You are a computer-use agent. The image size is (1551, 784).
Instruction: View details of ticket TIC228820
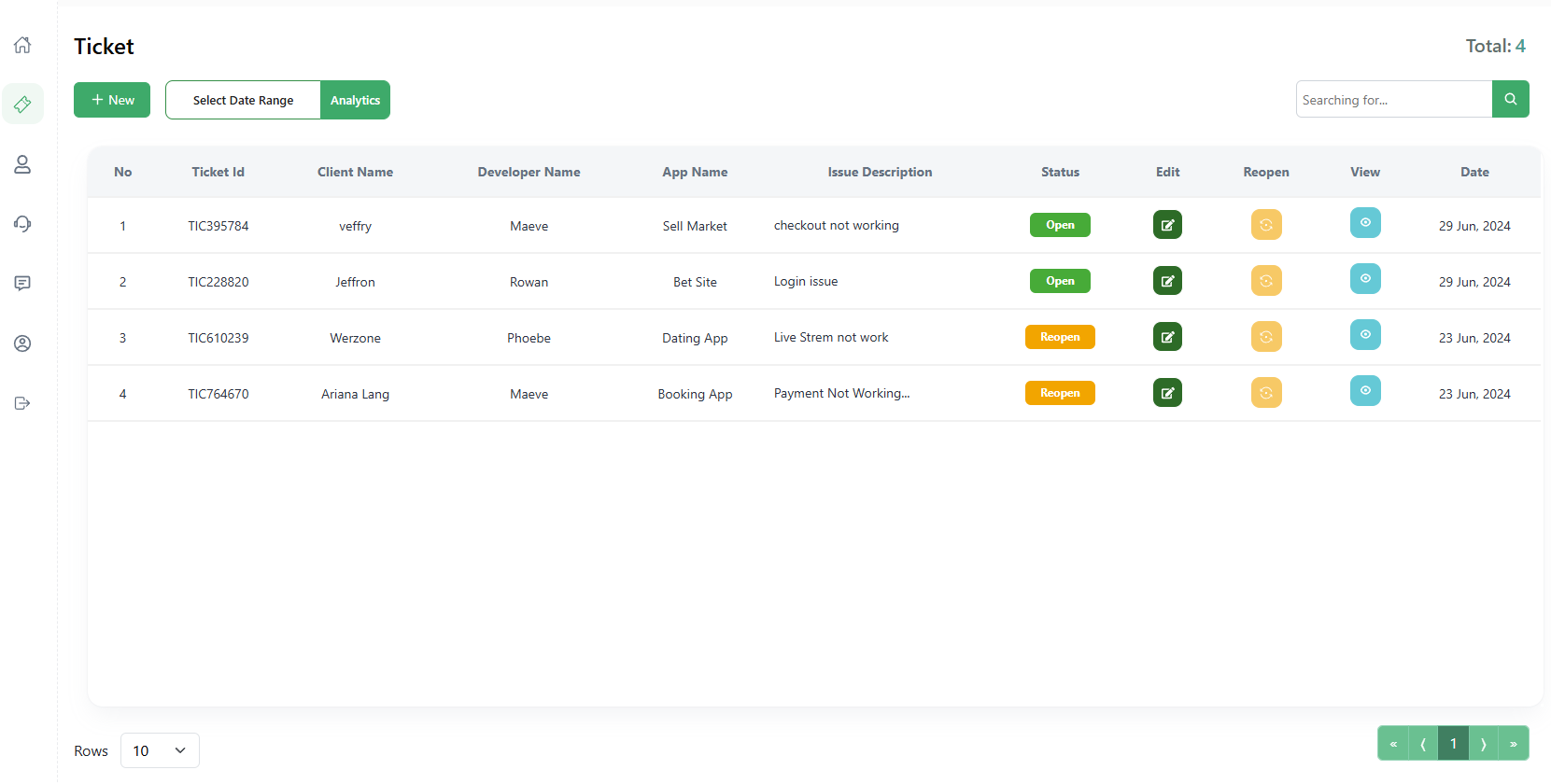1364,279
